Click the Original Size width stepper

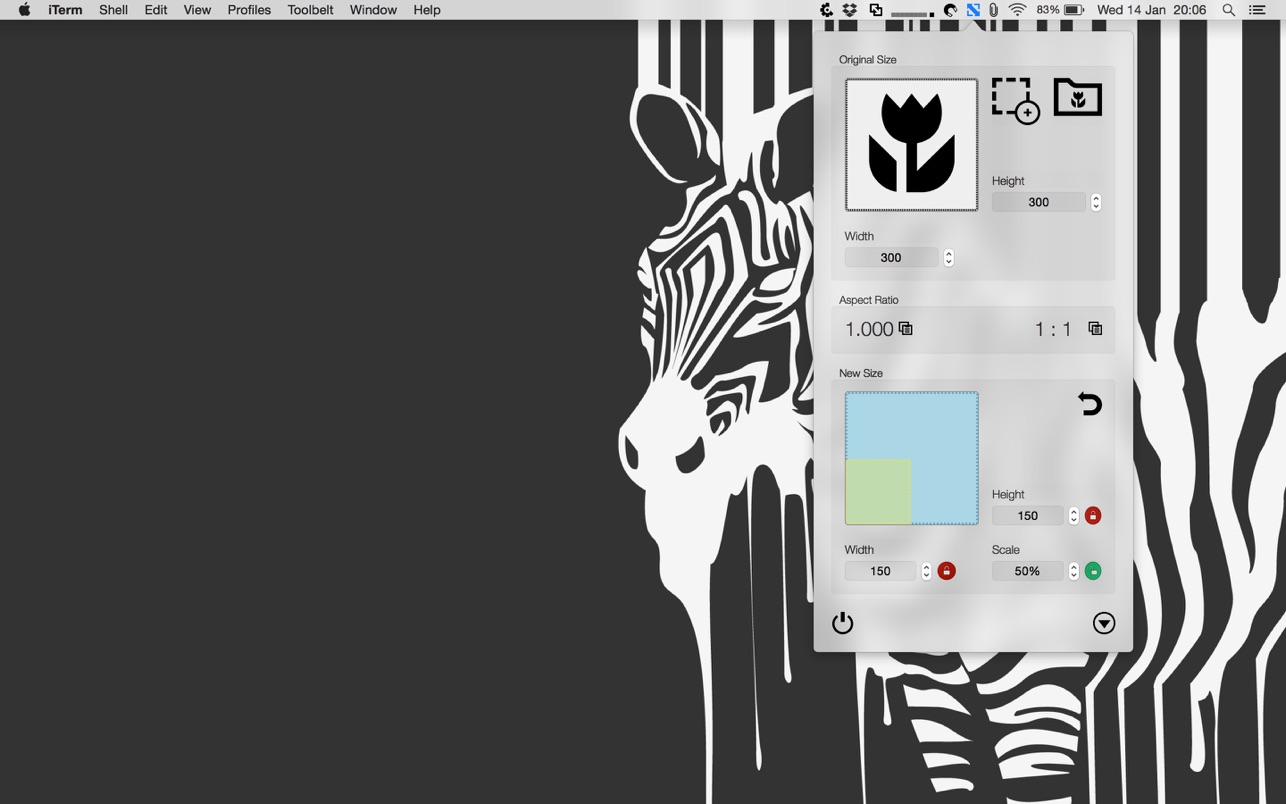pyautogui.click(x=949, y=258)
